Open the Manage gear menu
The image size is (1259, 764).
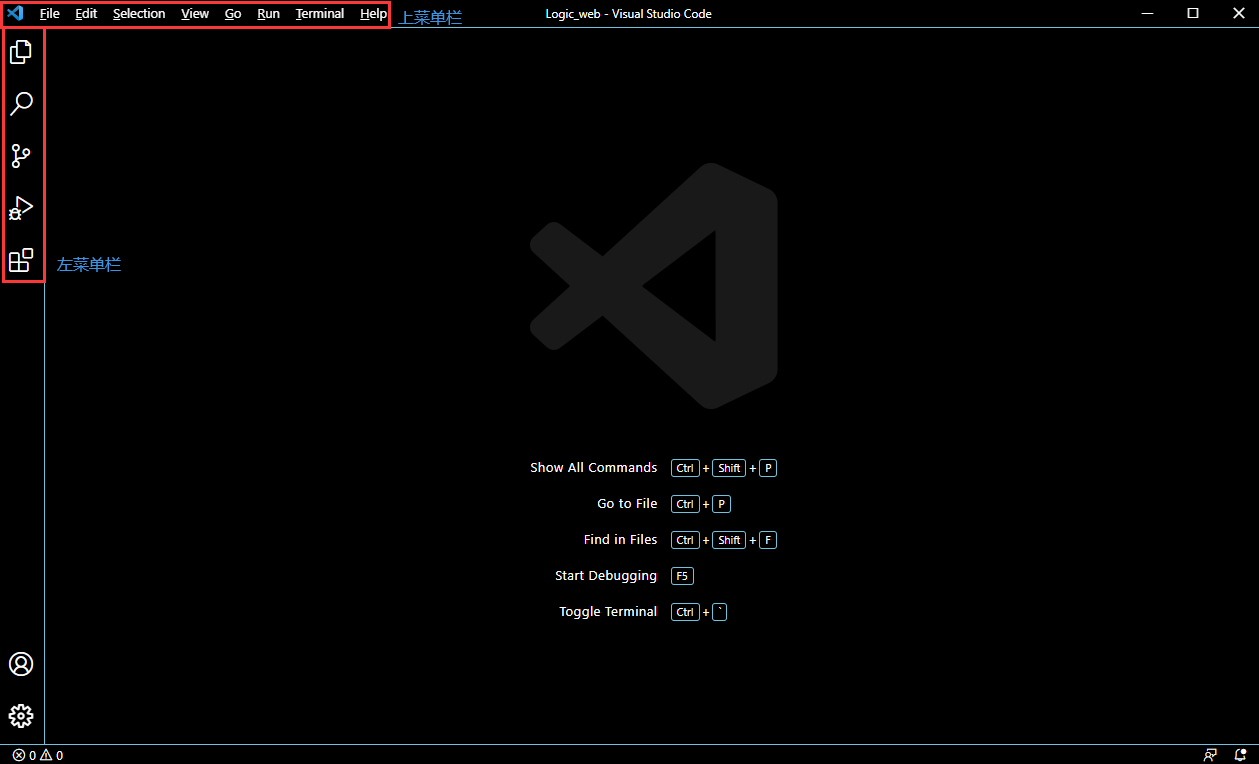pyautogui.click(x=21, y=716)
